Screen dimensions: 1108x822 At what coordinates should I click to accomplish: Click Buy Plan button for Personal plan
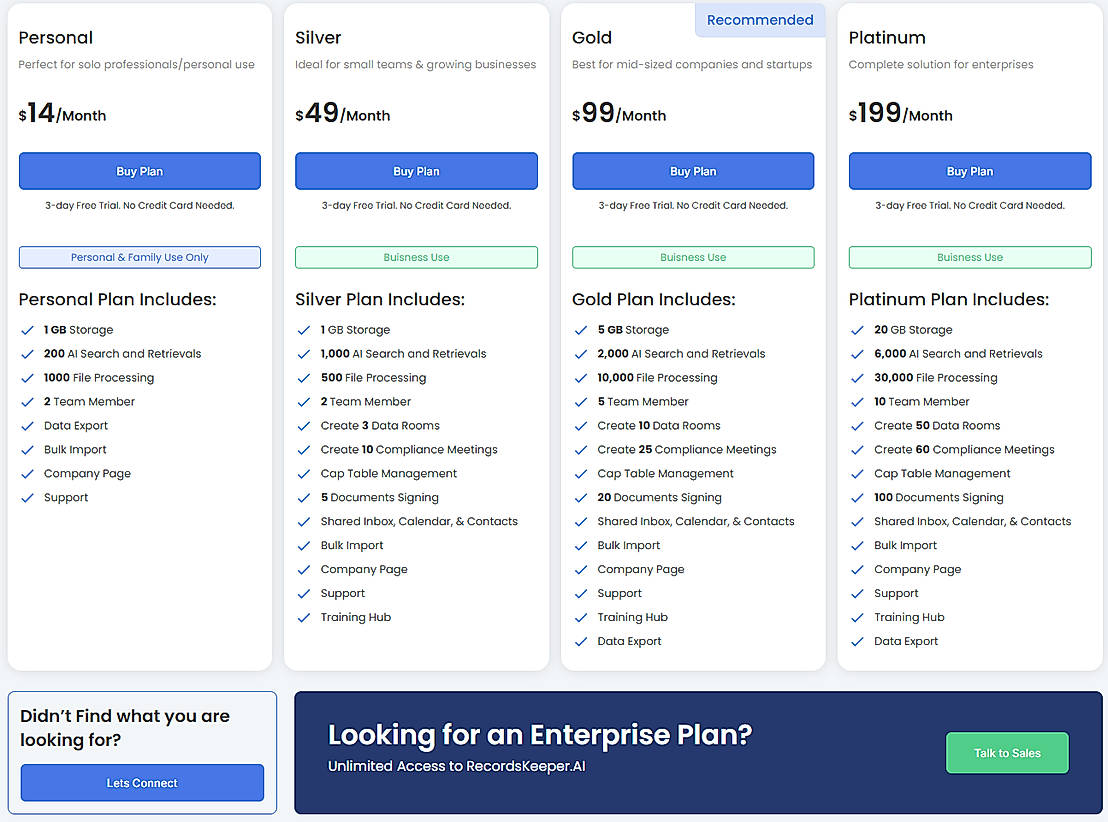tap(140, 171)
